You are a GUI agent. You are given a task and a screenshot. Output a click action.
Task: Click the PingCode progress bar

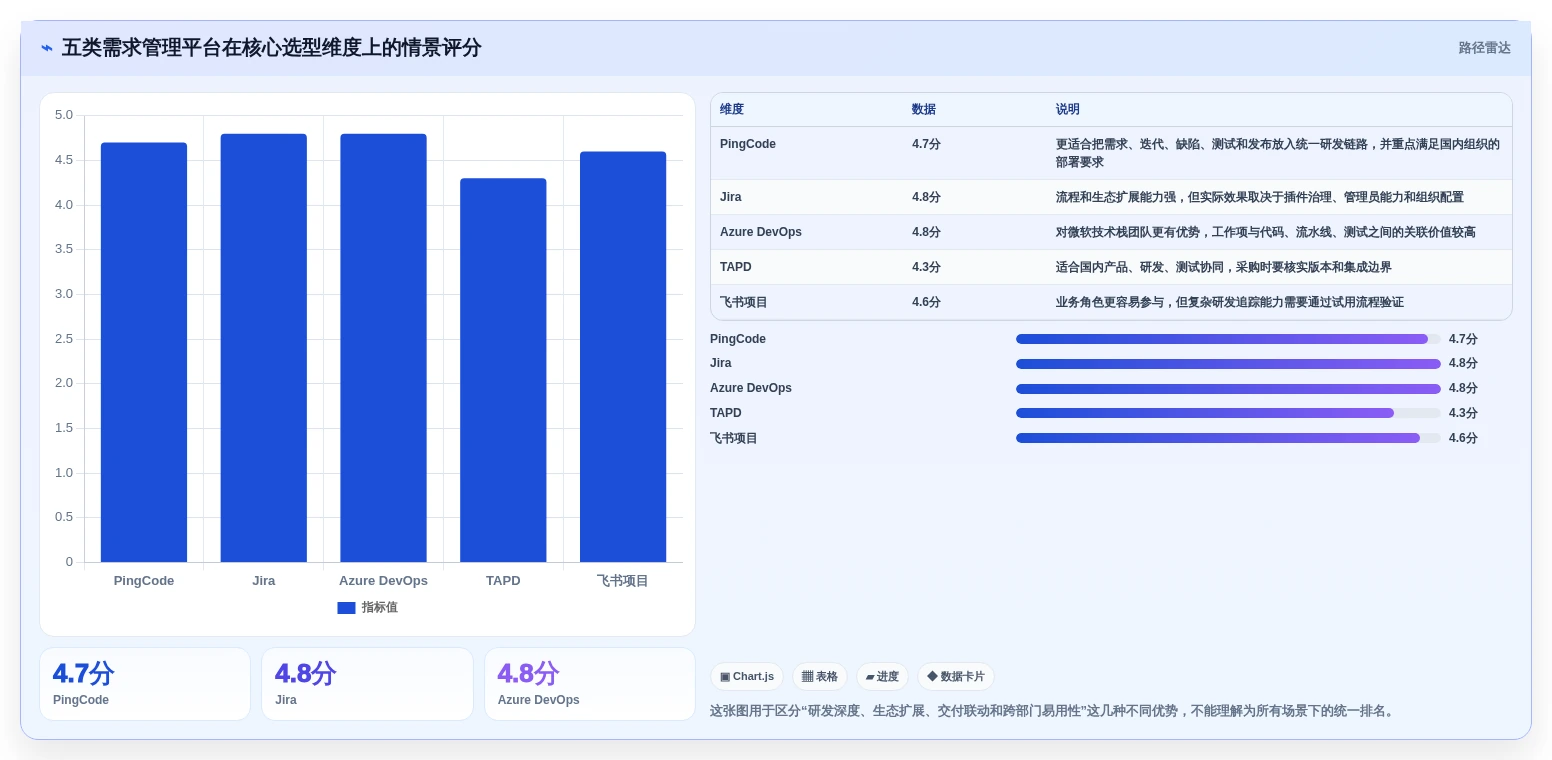coord(1228,339)
